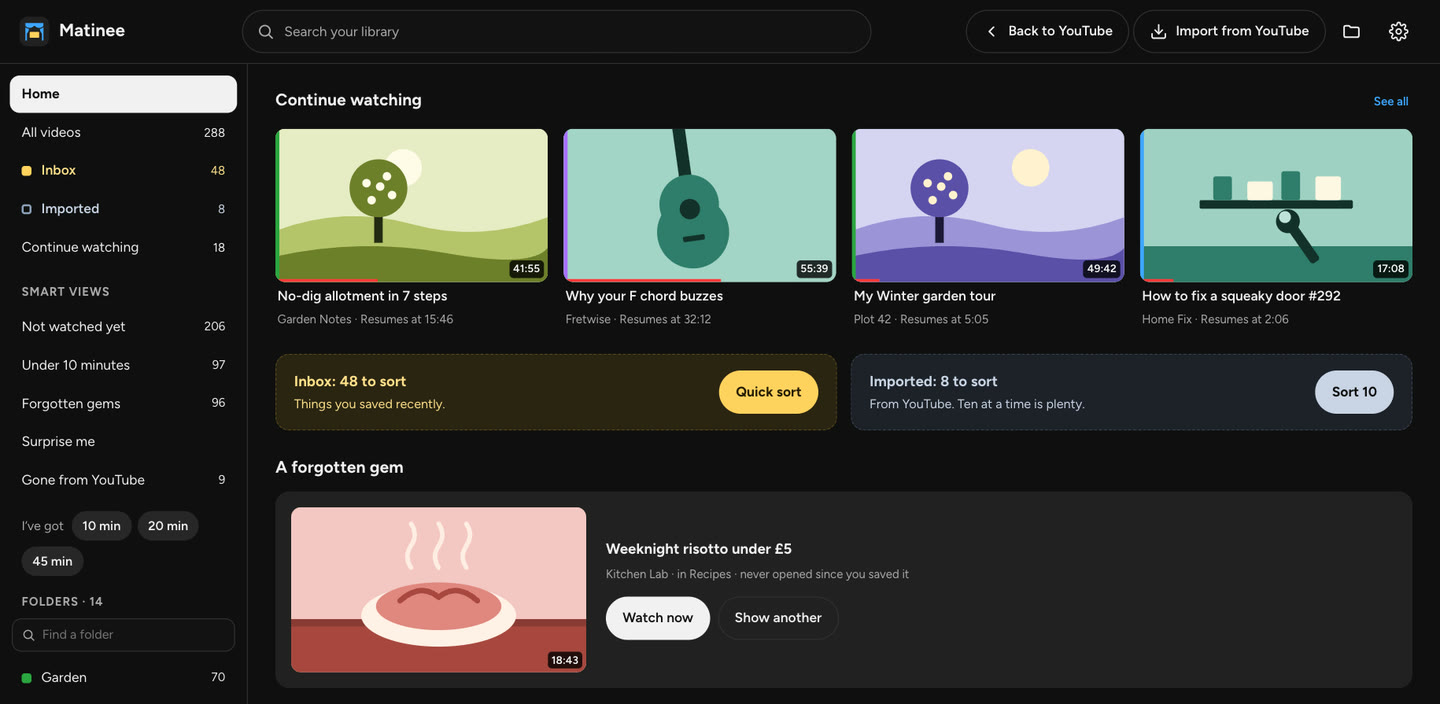Click Watch now for Weeknight risotto
This screenshot has height=704, width=1440.
657,618
